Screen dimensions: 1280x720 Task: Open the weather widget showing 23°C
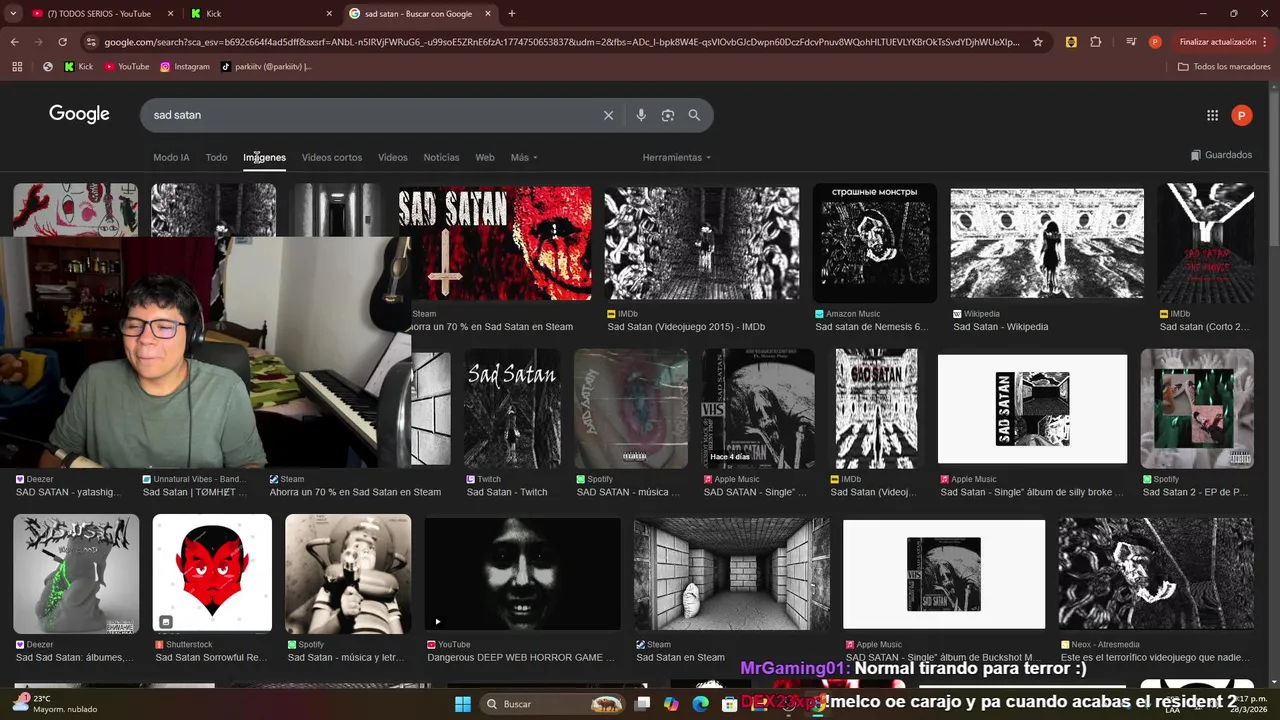55,704
